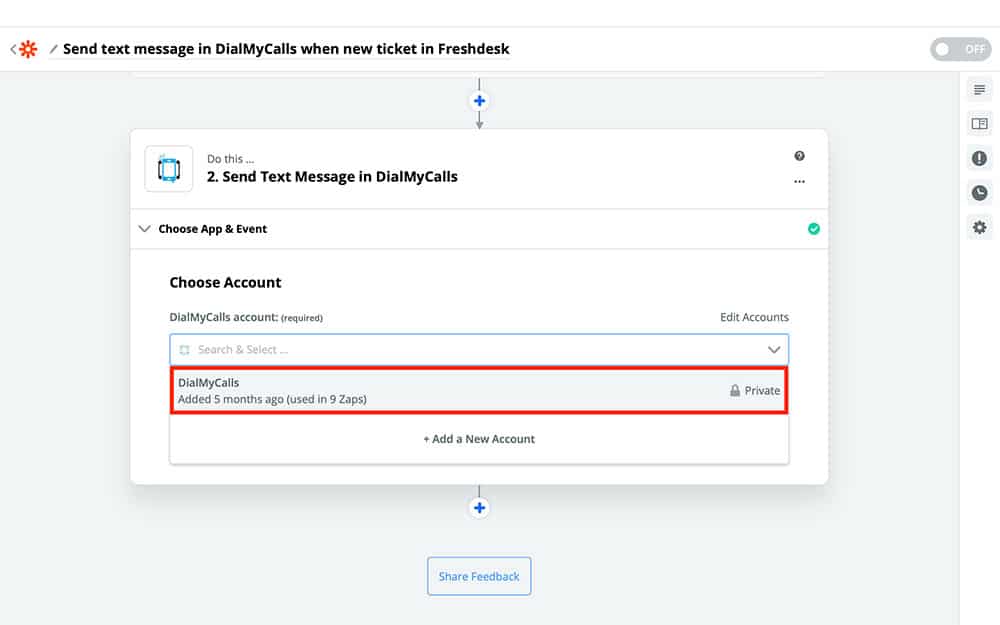Toggle the Zap ON/OFF switch
1000x625 pixels.
point(959,49)
